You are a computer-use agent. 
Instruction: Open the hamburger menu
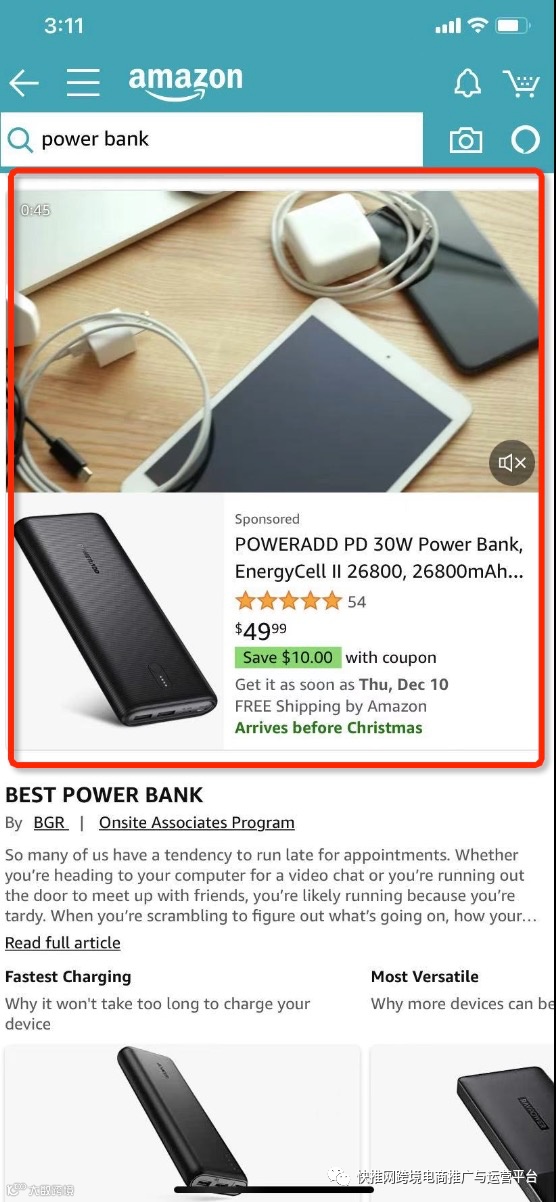click(x=83, y=82)
